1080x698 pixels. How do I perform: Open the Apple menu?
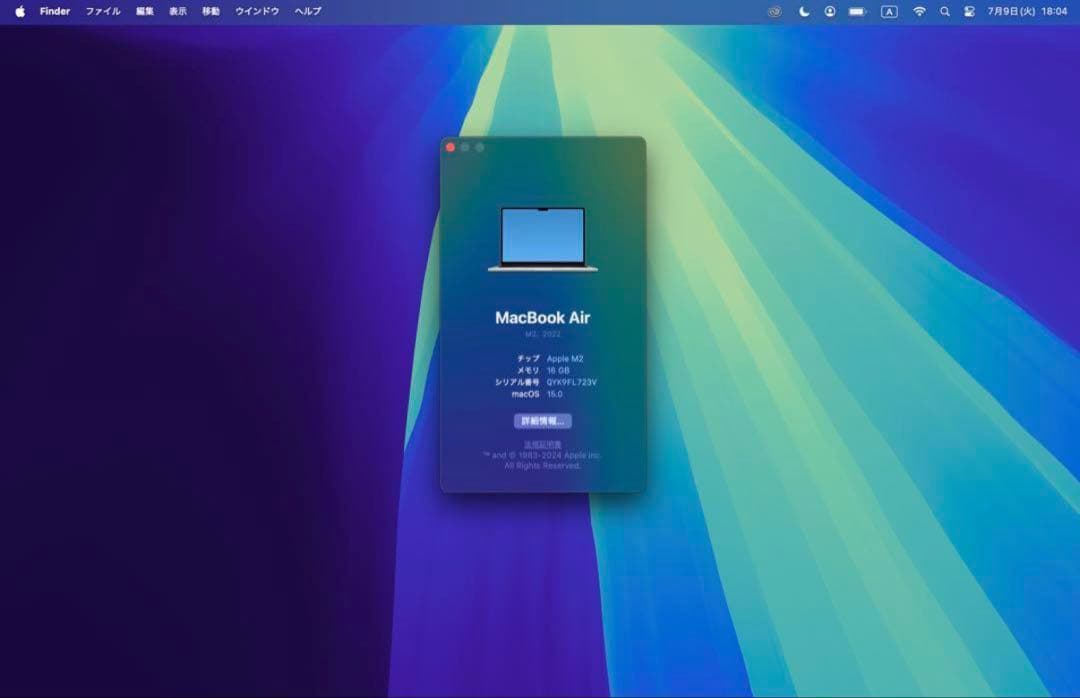click(x=20, y=12)
